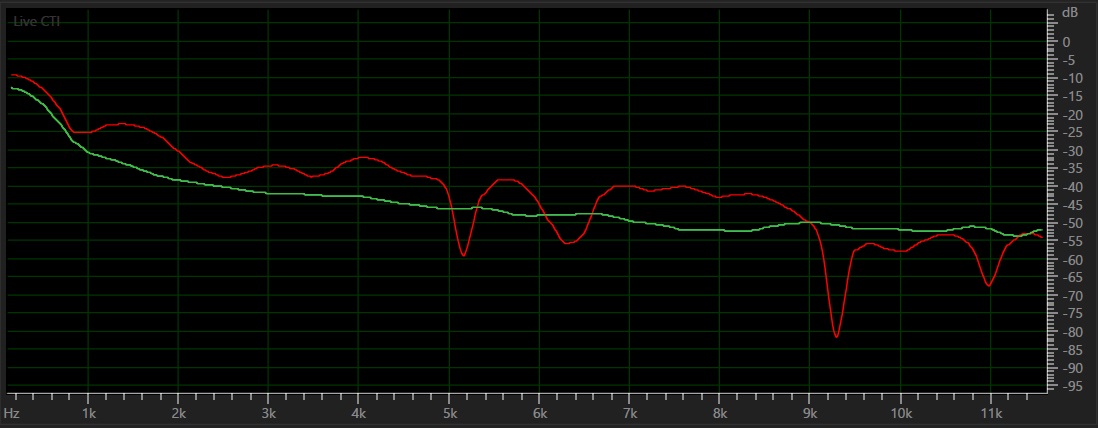Select the 7k frequency axis label
Viewport: 1098px width, 428px height.
tap(630, 412)
